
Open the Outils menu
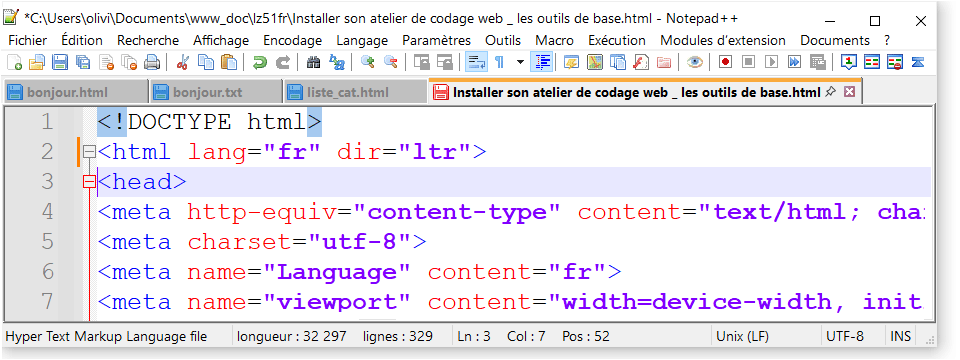503,40
